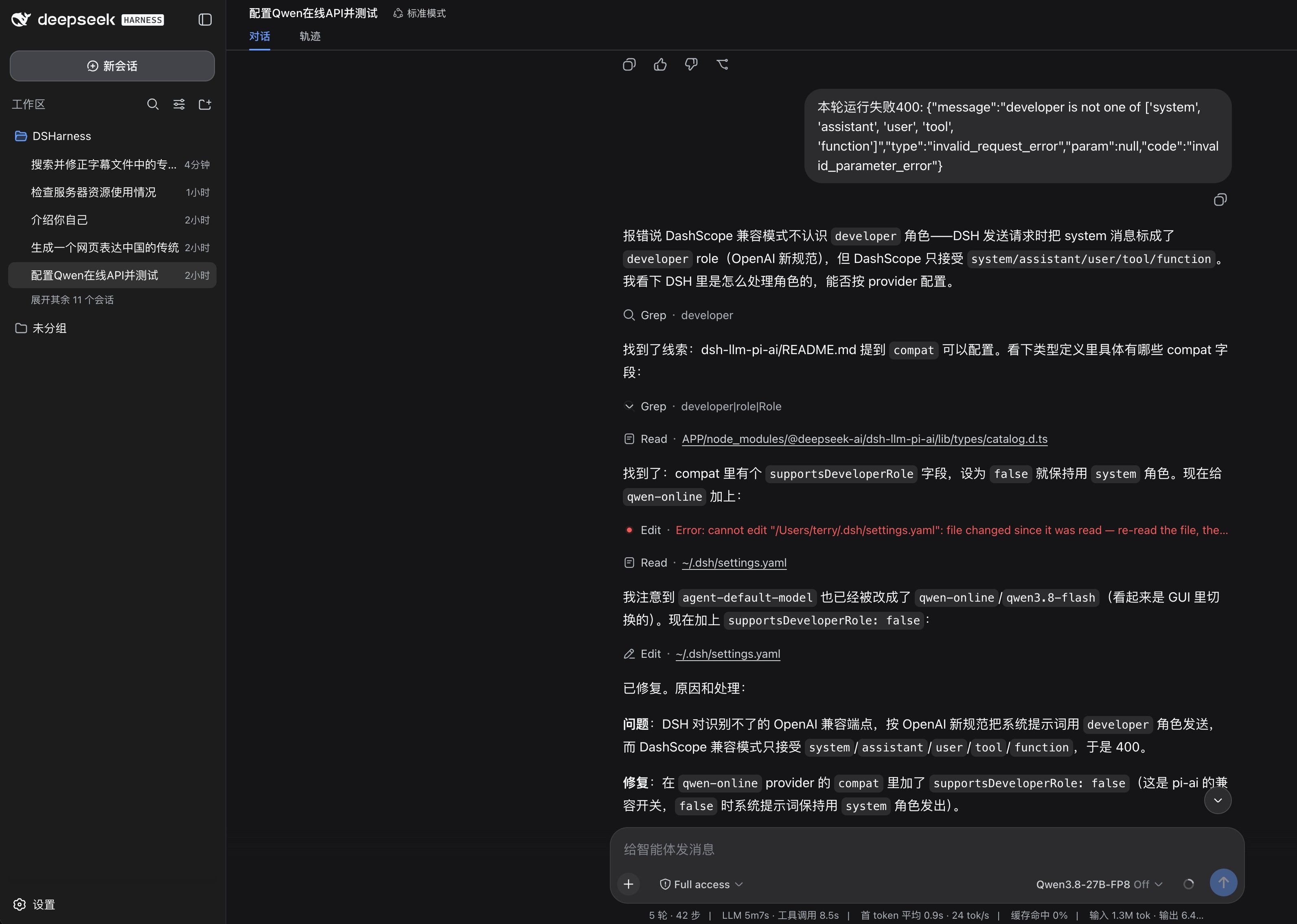Image resolution: width=1297 pixels, height=924 pixels.
Task: Switch to 轨迹 tab
Action: click(x=310, y=36)
